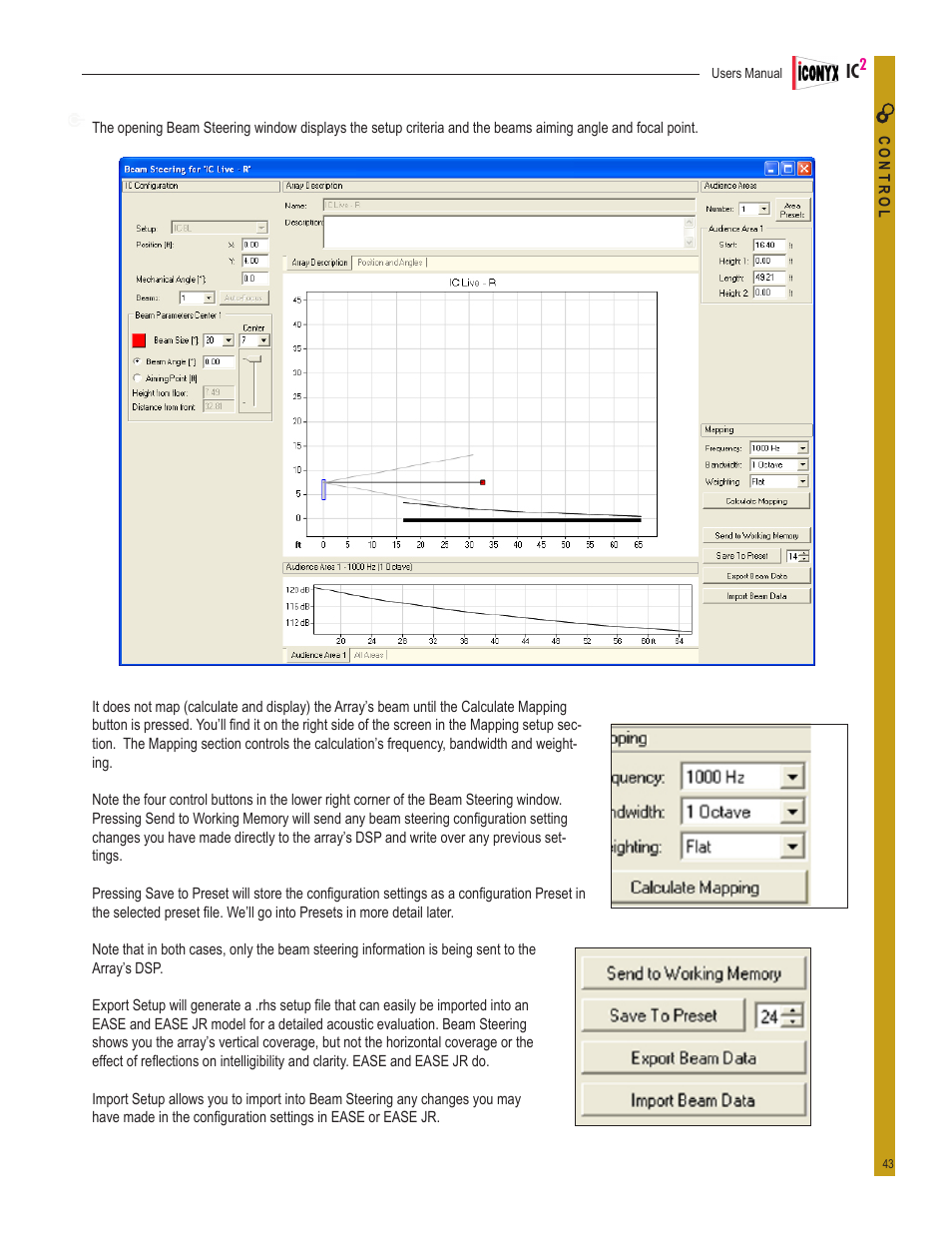Click the red beam color swatch
The image size is (952, 1233).
(139, 340)
